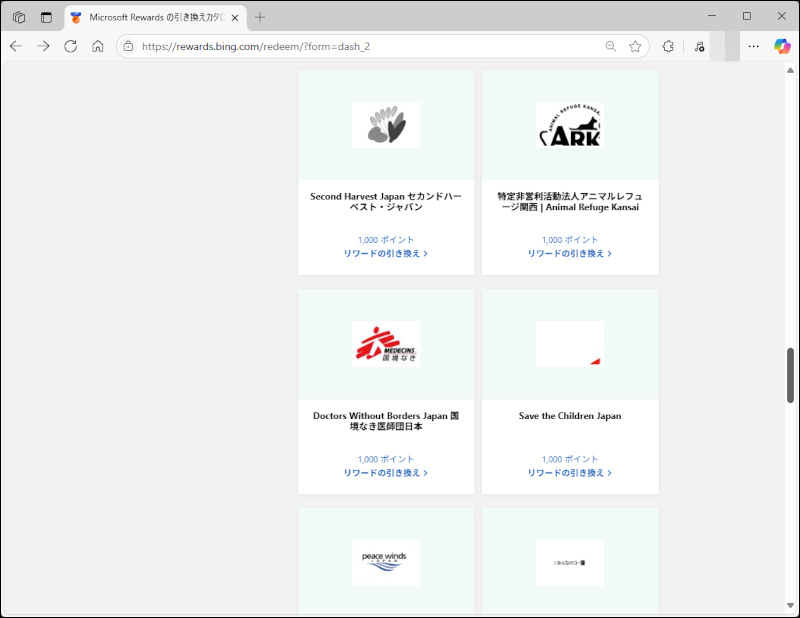This screenshot has width=800, height=618.
Task: Click Second Harvest Japan logo thumbnail
Action: tap(386, 125)
